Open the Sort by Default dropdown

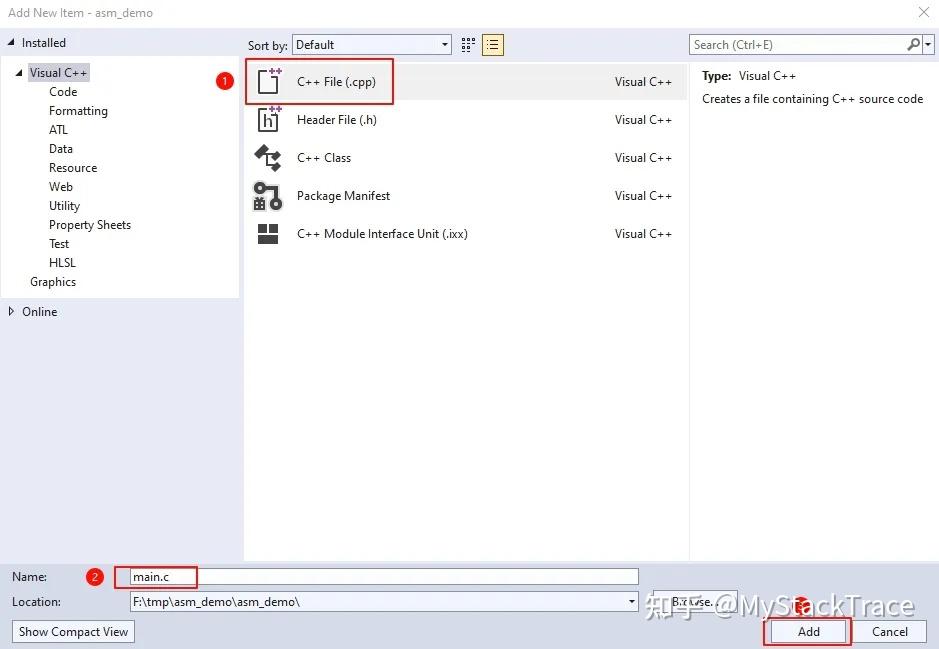point(372,45)
